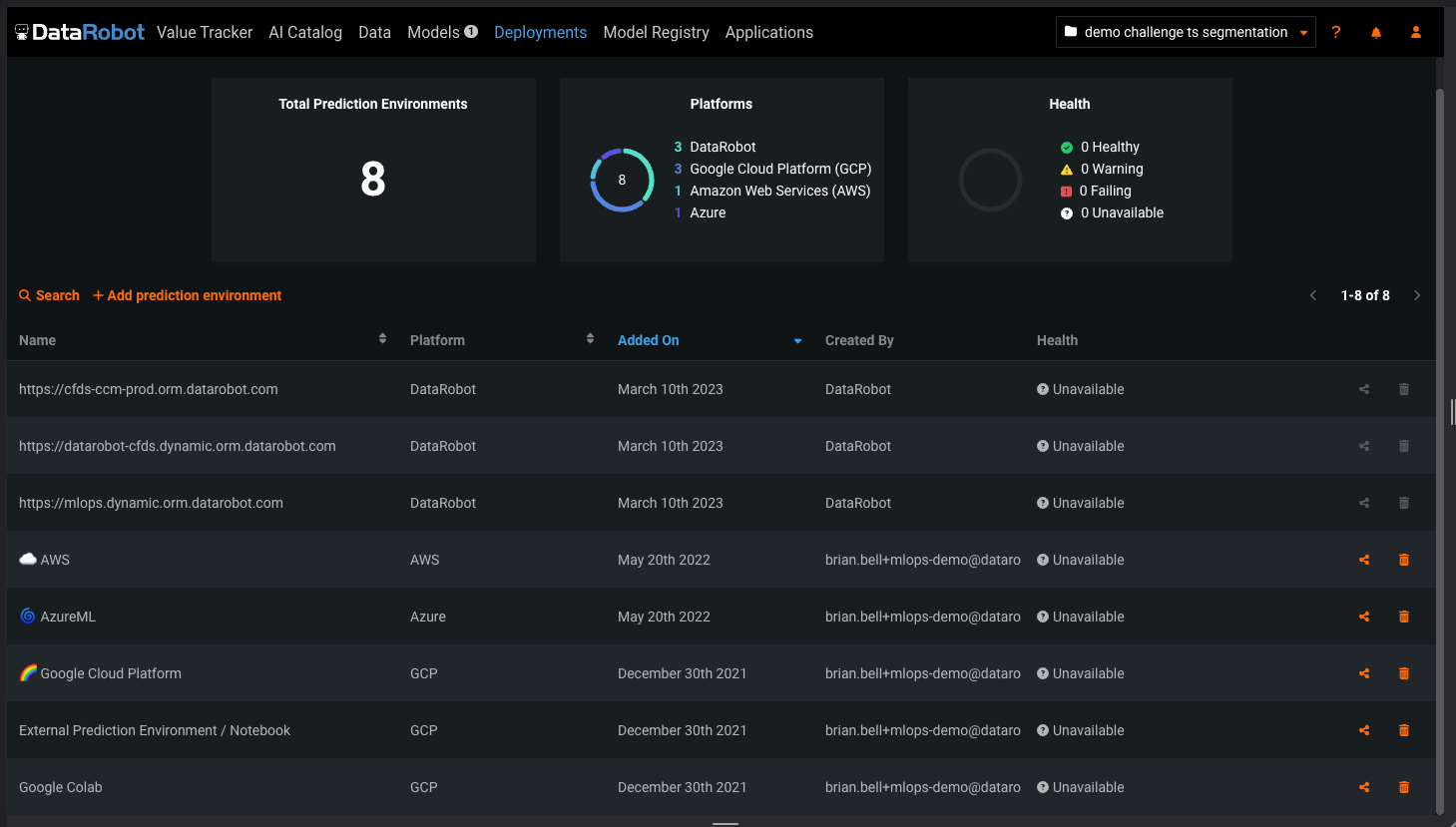The width and height of the screenshot is (1456, 827).
Task: Click Amazon Web Services (AWS) legend entry
Action: pyautogui.click(x=772, y=191)
